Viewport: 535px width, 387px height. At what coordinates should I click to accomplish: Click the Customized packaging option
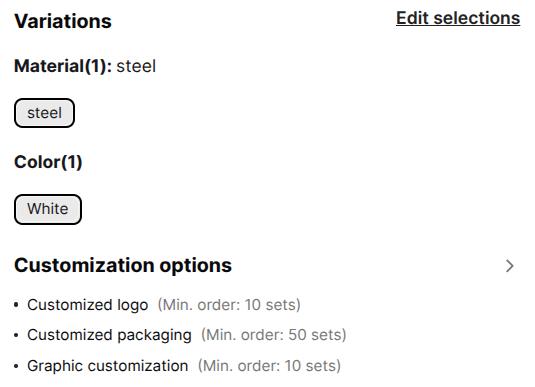pyautogui.click(x=109, y=335)
